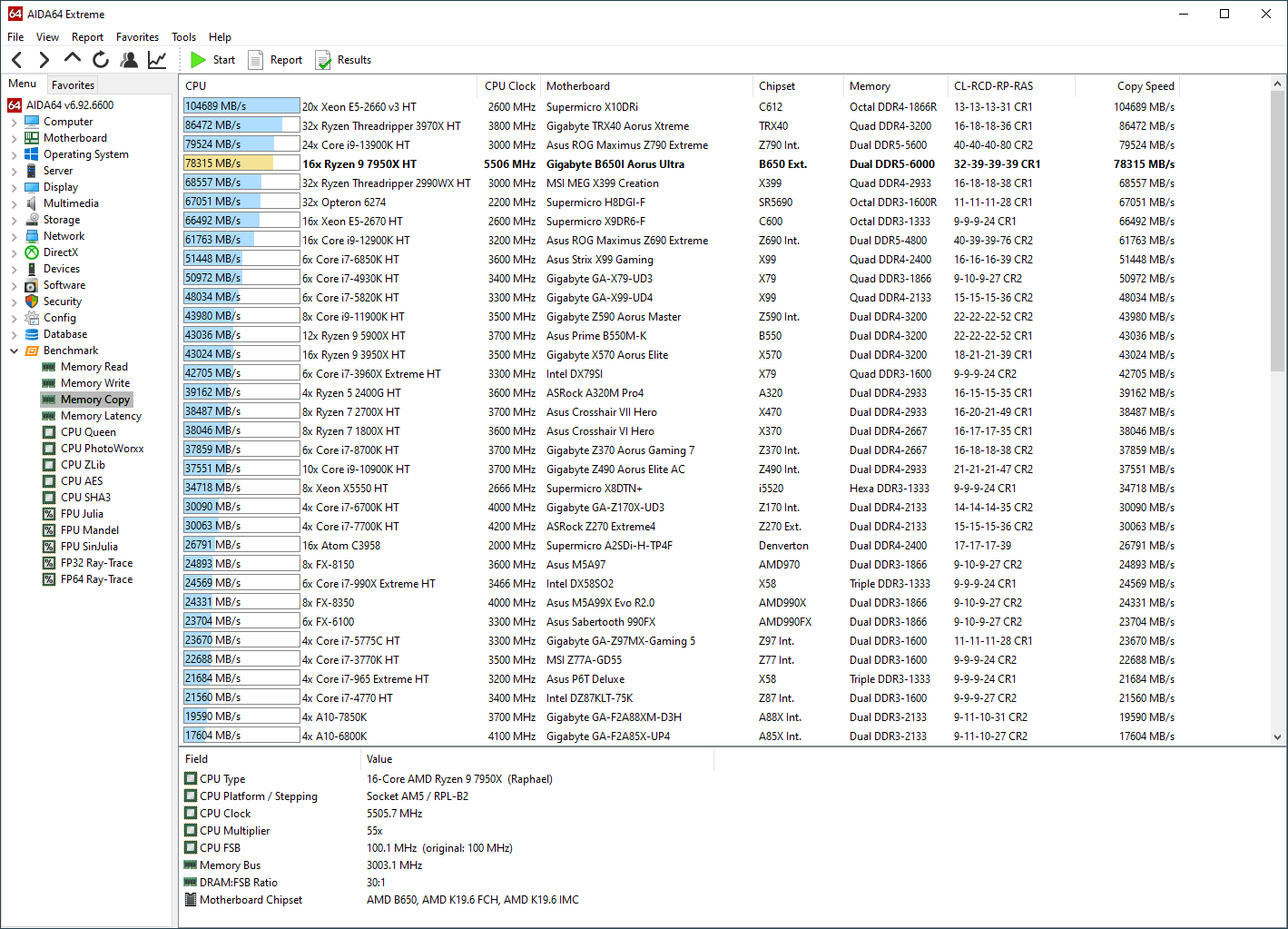Select the 24x Core i9-13900K HT row
Screen dimensions: 1288x929
click(x=679, y=144)
